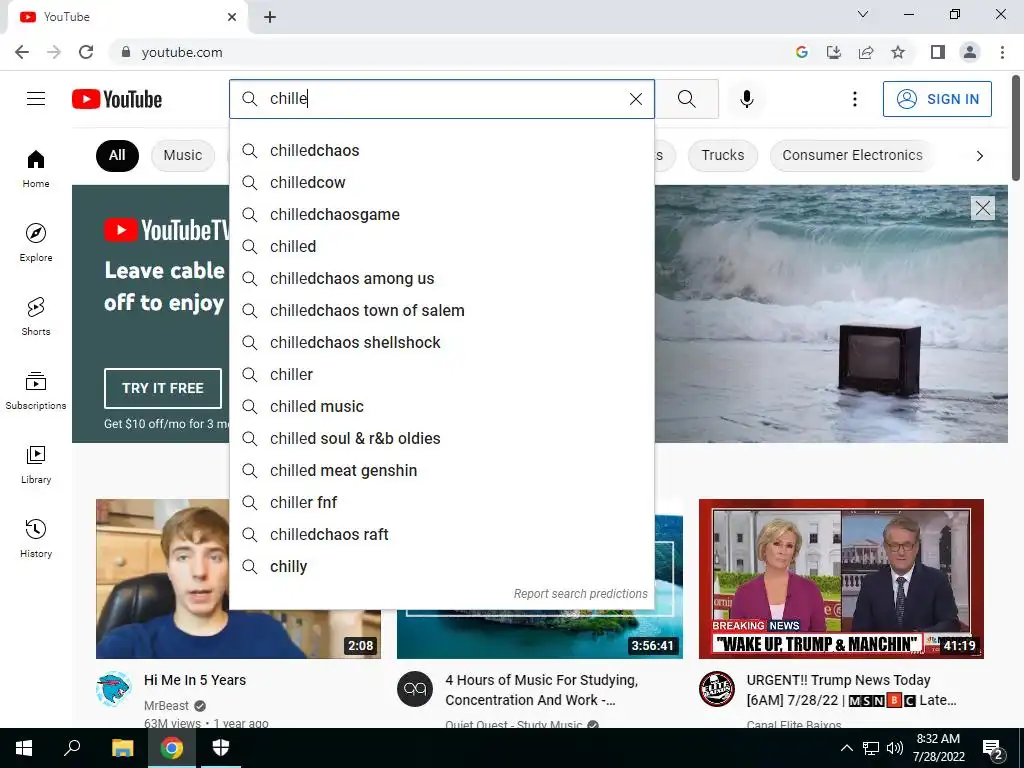1024x768 pixels.
Task: Bookmark this page with star icon
Action: click(x=898, y=52)
